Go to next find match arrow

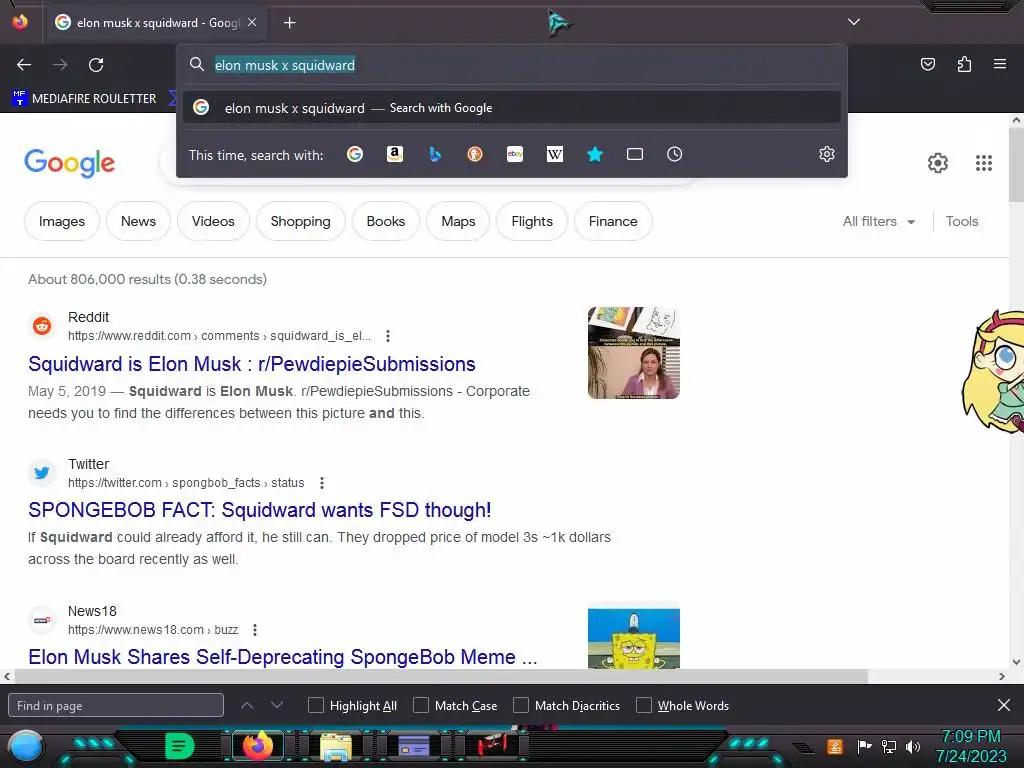pyautogui.click(x=276, y=705)
